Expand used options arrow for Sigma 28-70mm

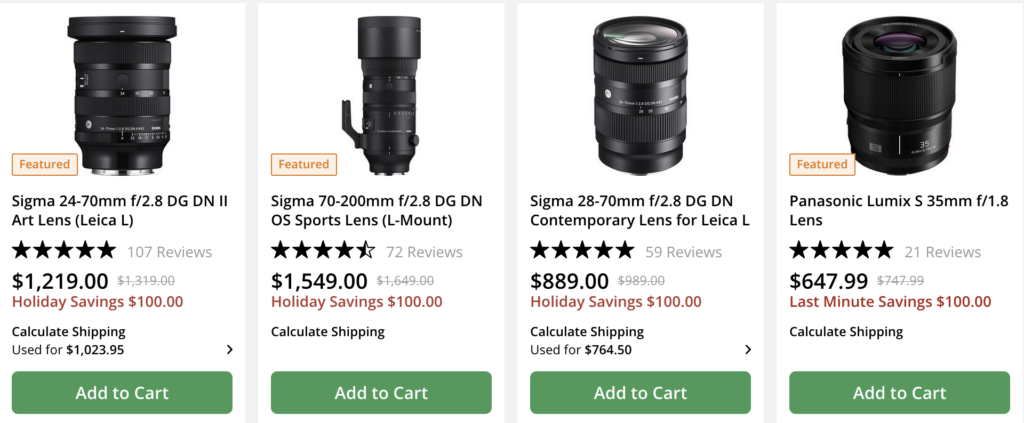(x=748, y=350)
